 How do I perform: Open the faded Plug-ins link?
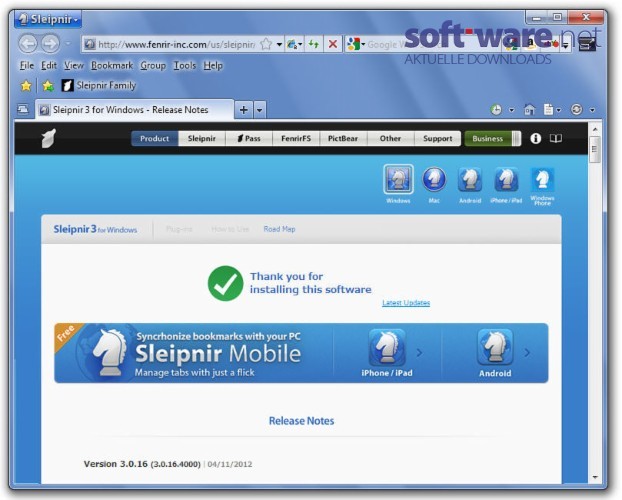click(x=179, y=229)
